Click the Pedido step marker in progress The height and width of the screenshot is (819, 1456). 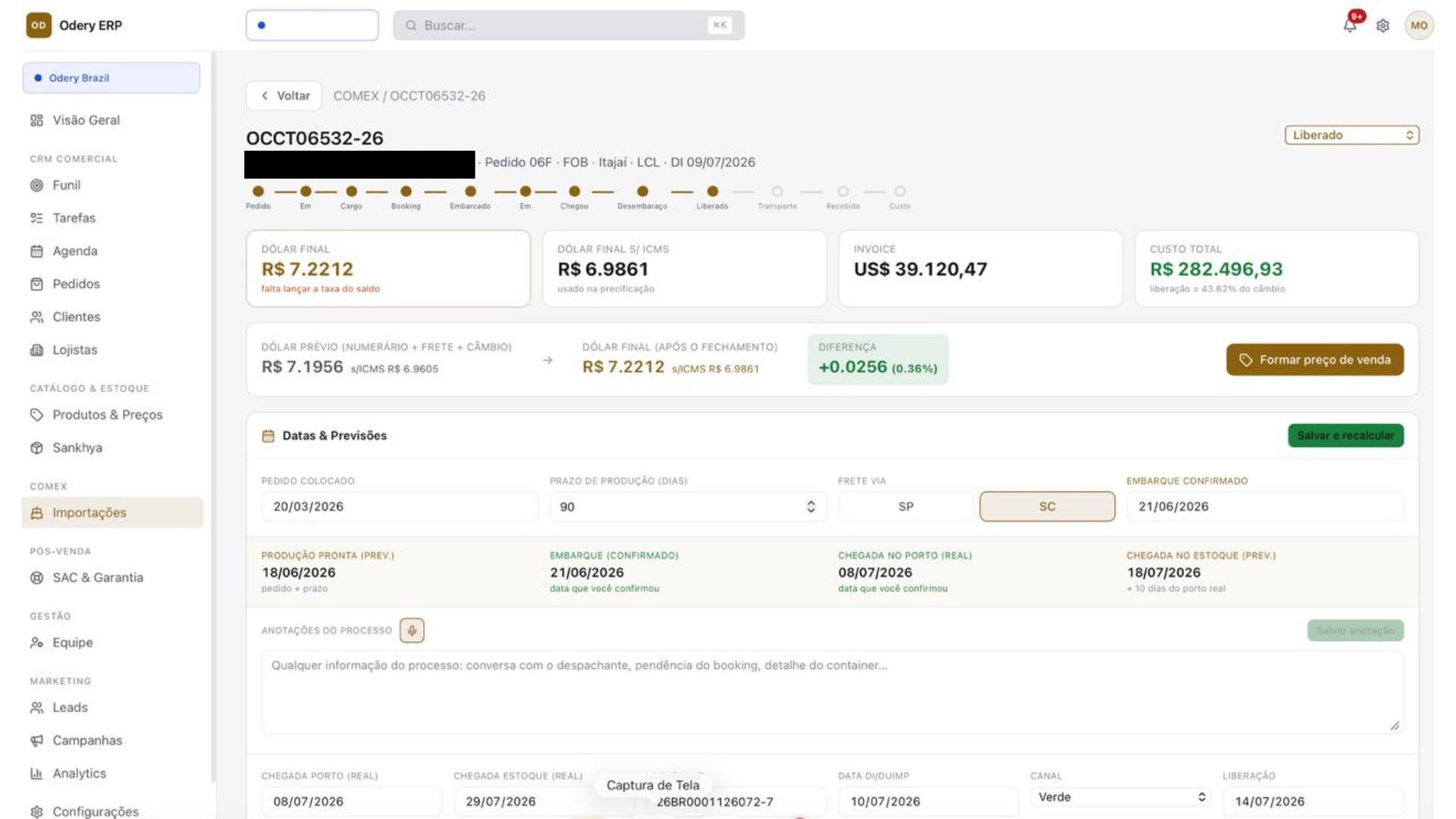pos(258,192)
